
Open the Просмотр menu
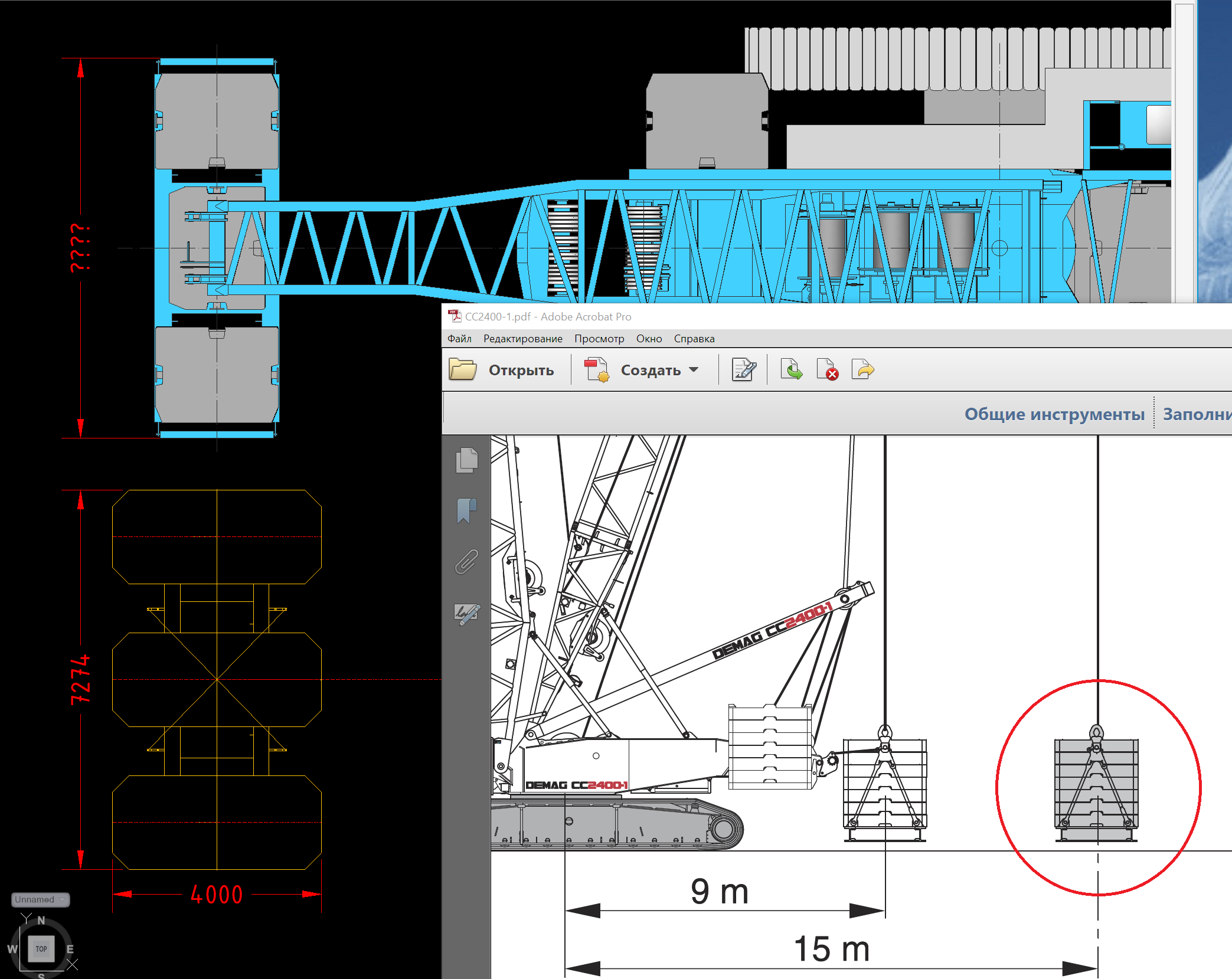599,339
